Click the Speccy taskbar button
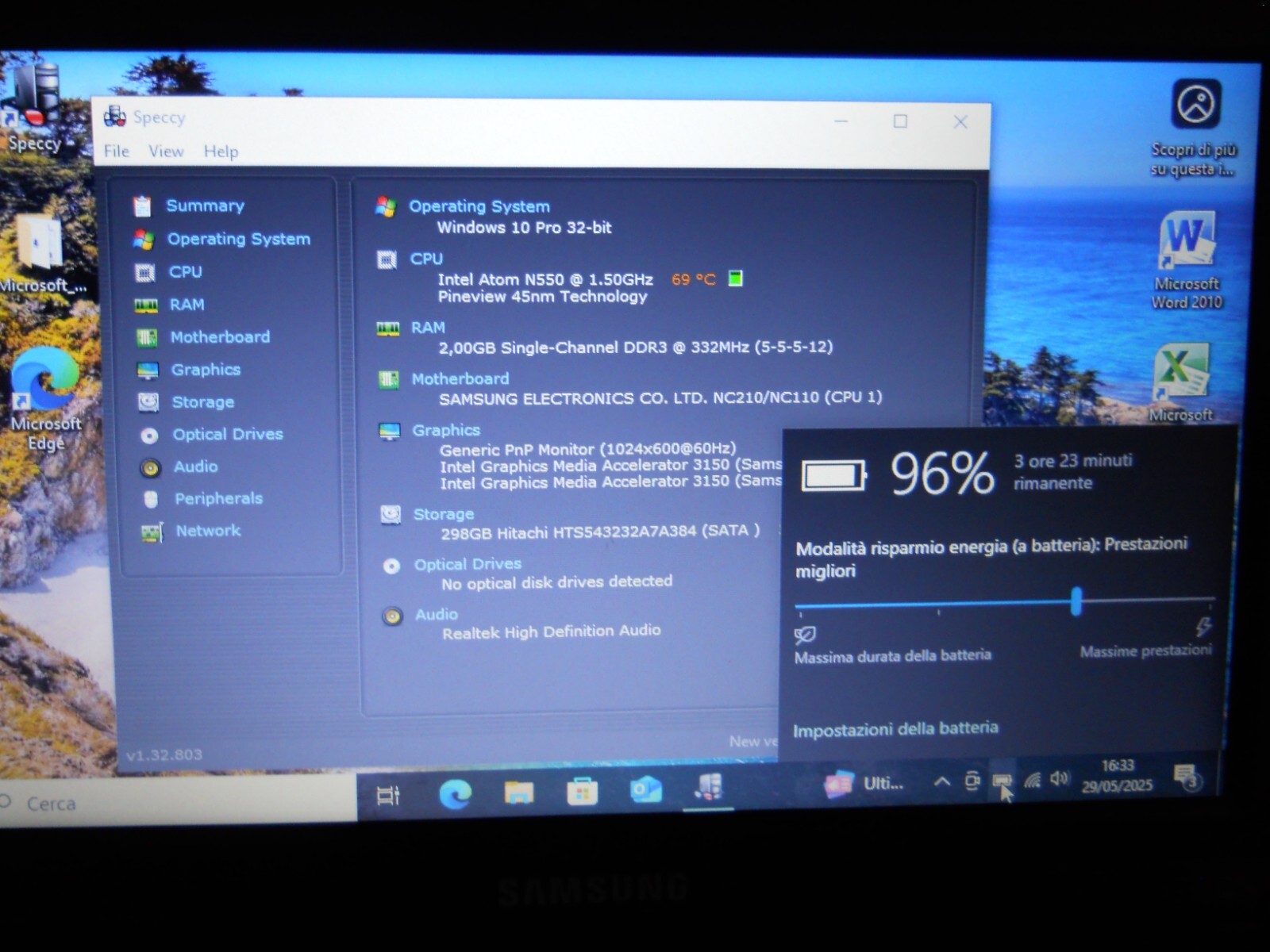This screenshot has width=1270, height=952. [709, 788]
